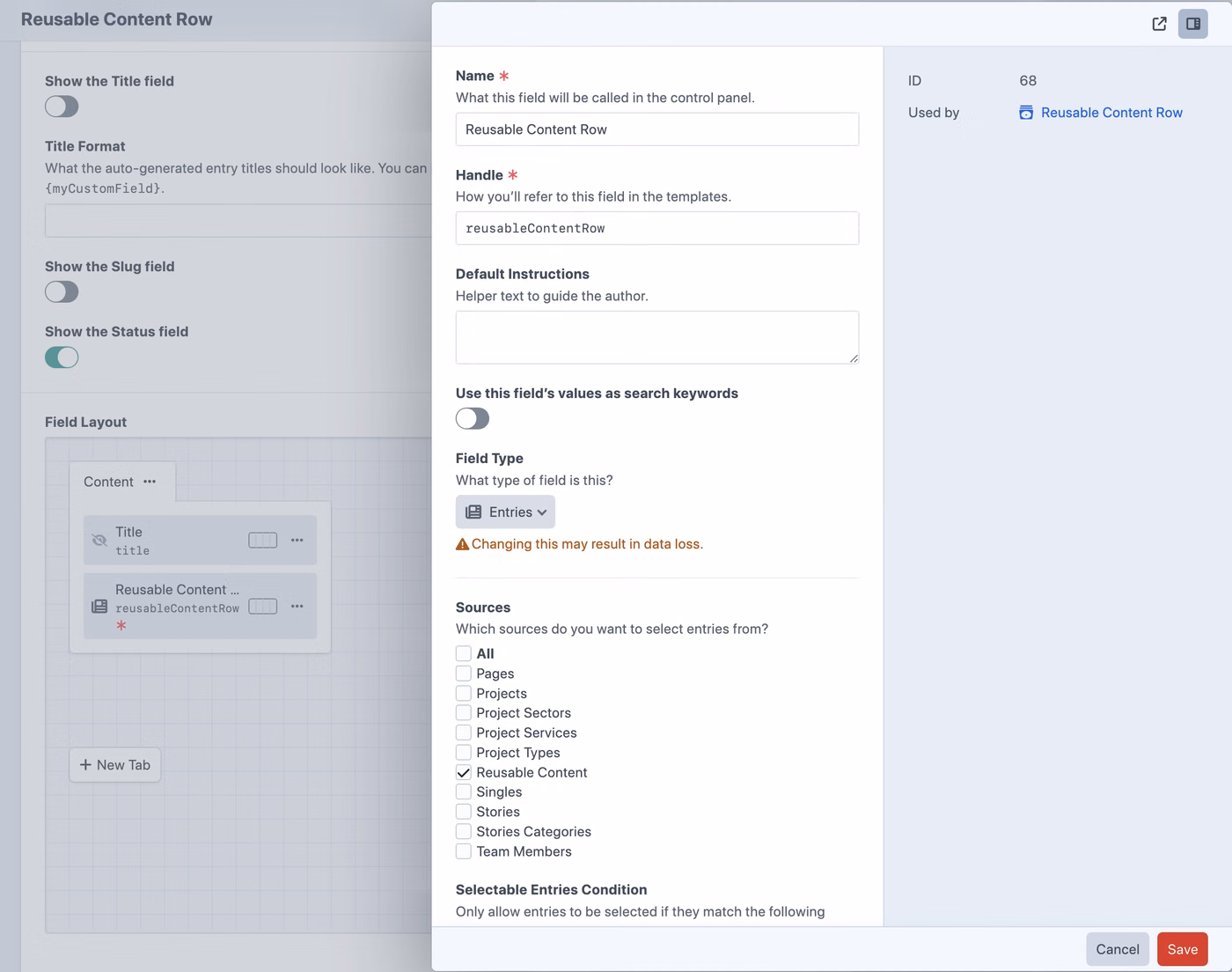This screenshot has height=972, width=1232.
Task: Click the entry type icon beside Used by
Action: (1026, 113)
